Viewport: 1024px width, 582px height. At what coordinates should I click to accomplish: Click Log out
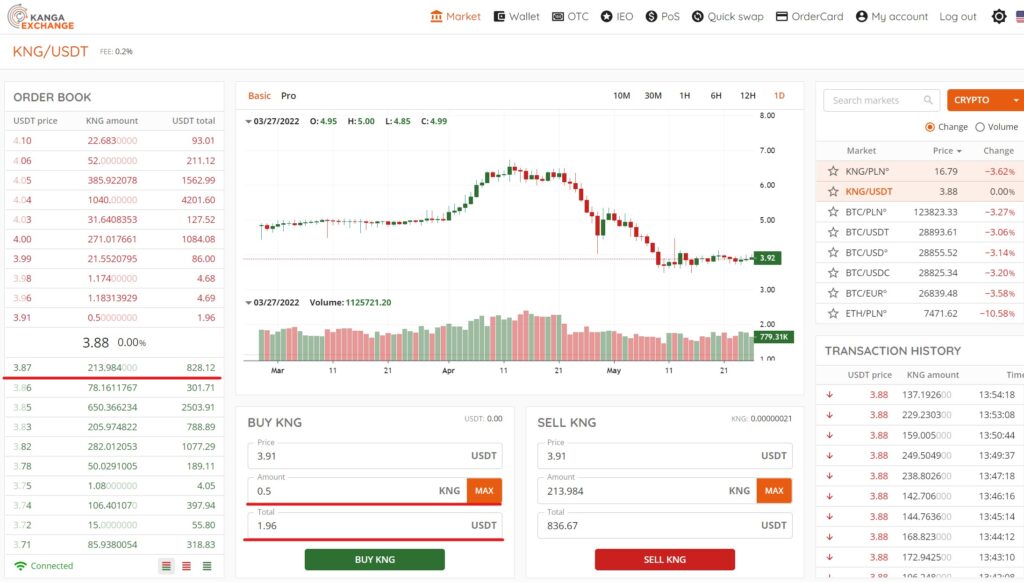(x=957, y=16)
